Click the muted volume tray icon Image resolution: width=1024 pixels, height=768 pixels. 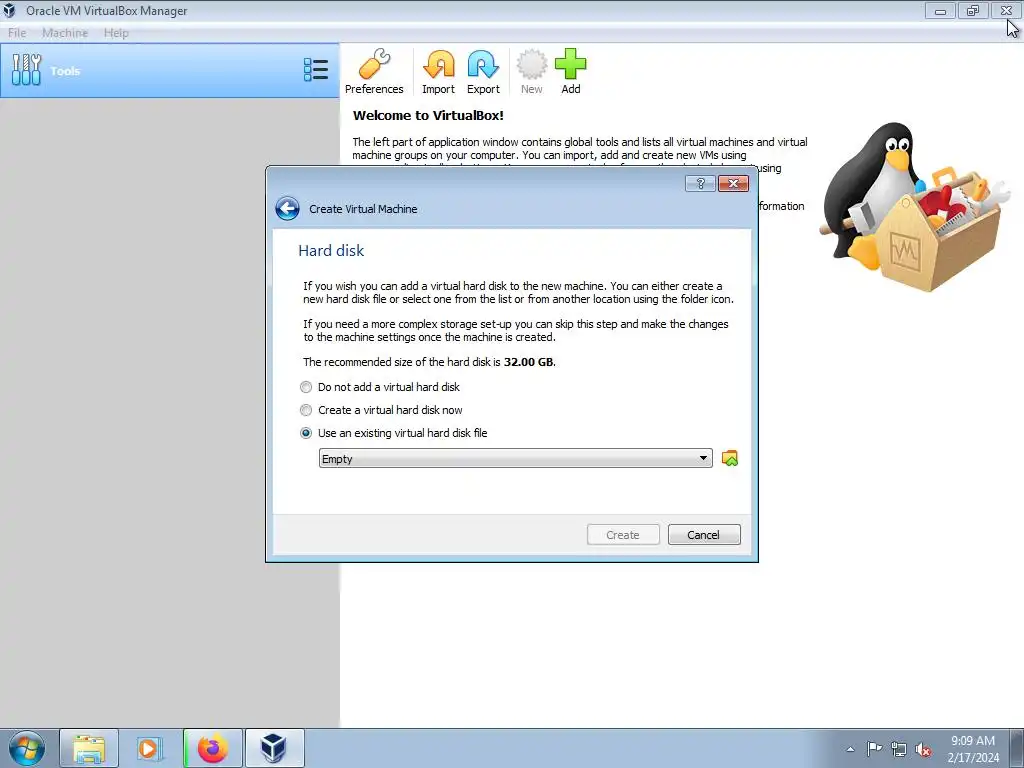pyautogui.click(x=923, y=749)
